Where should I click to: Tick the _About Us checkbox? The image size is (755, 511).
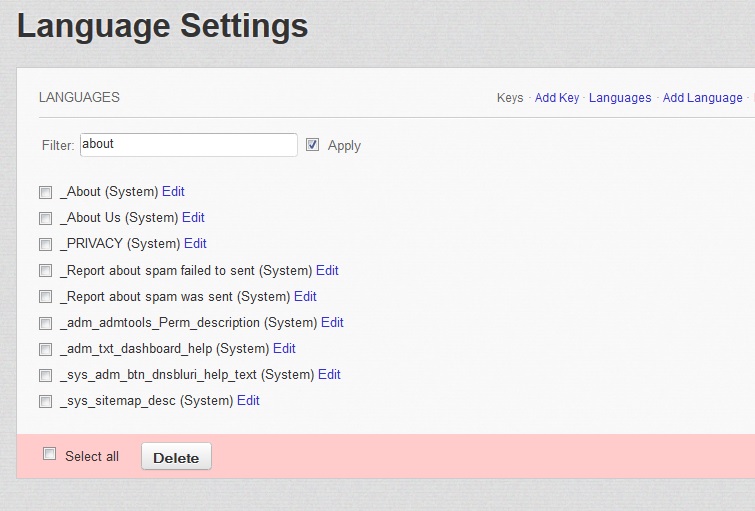point(45,218)
